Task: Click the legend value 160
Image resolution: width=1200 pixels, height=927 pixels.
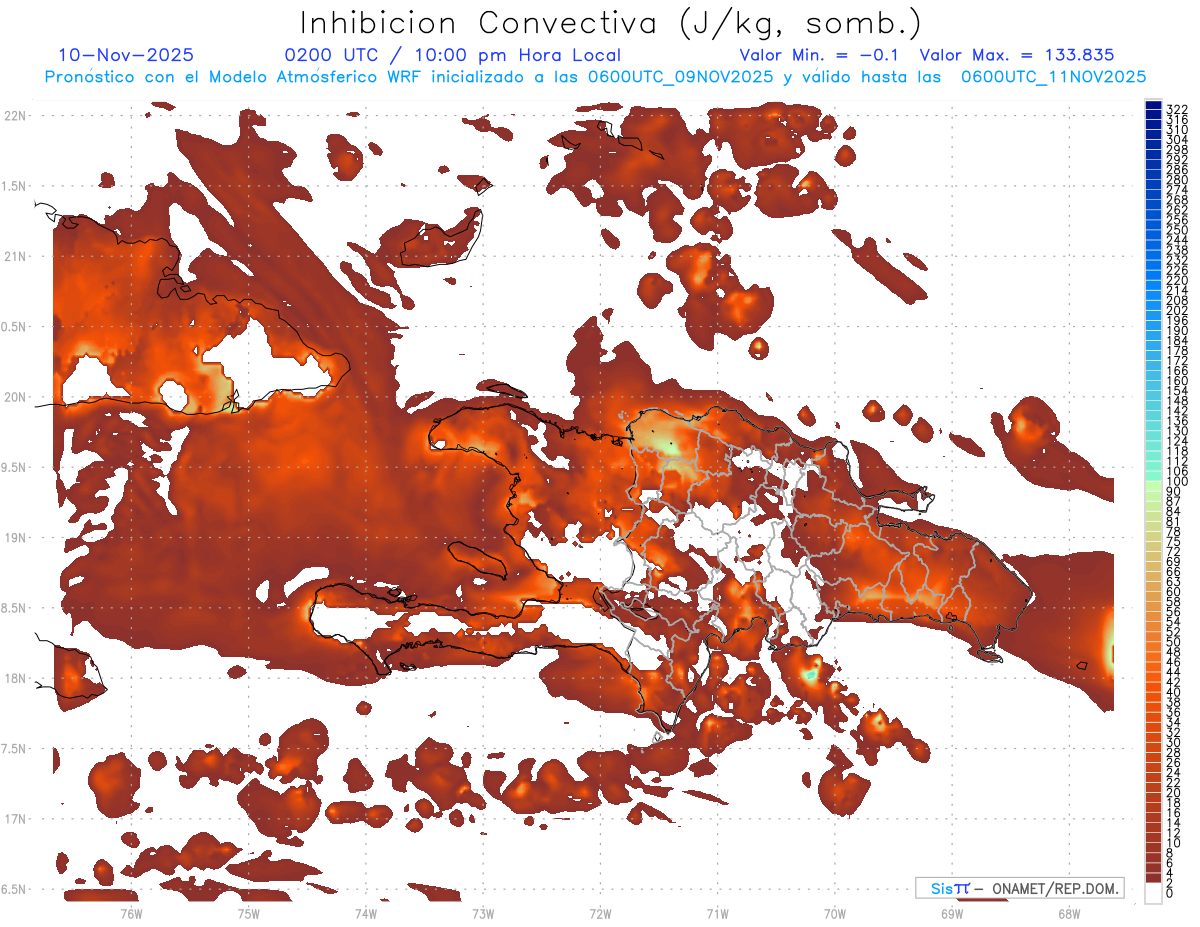Action: click(x=1176, y=381)
